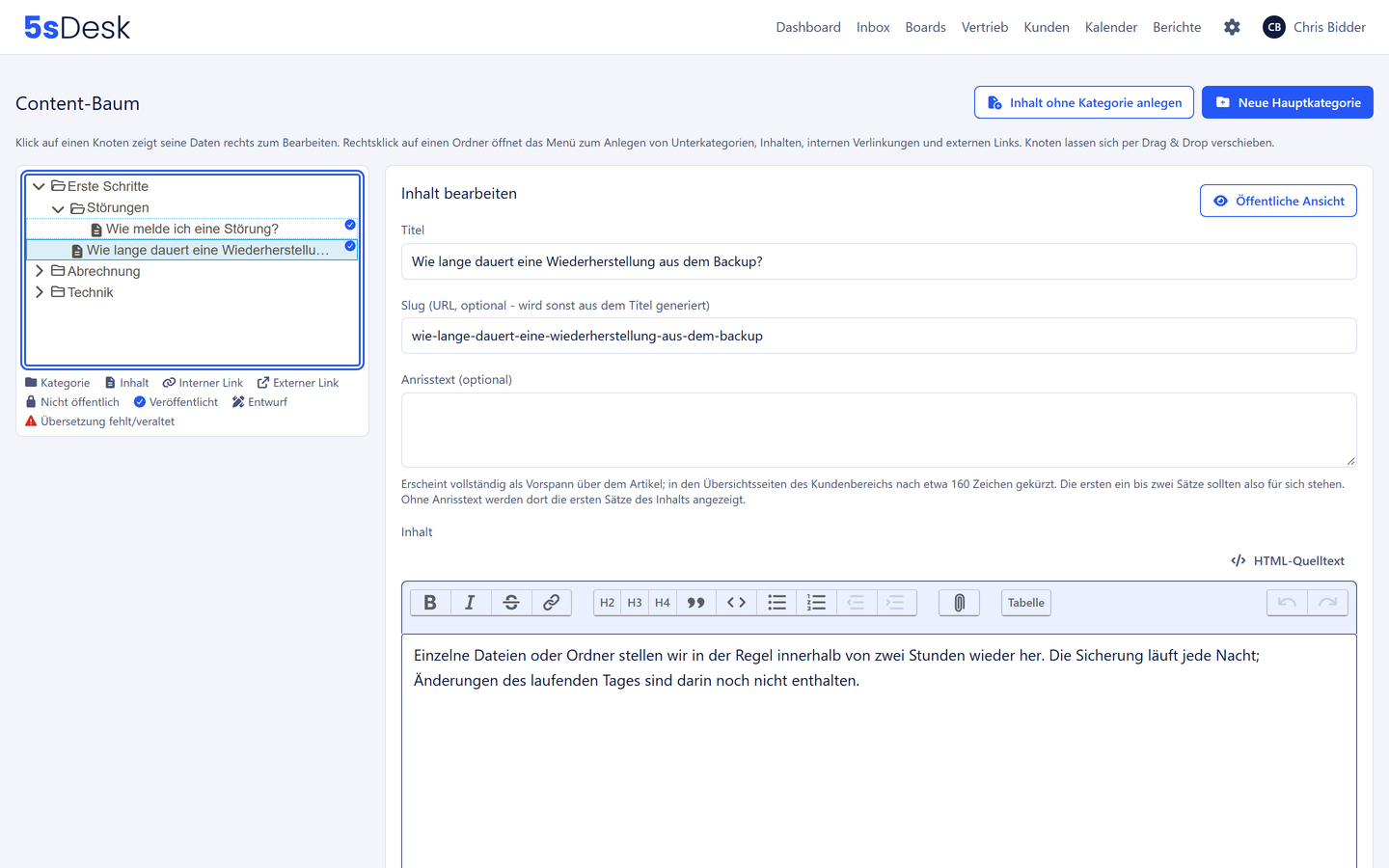Insert code block with angle brackets icon

(736, 603)
